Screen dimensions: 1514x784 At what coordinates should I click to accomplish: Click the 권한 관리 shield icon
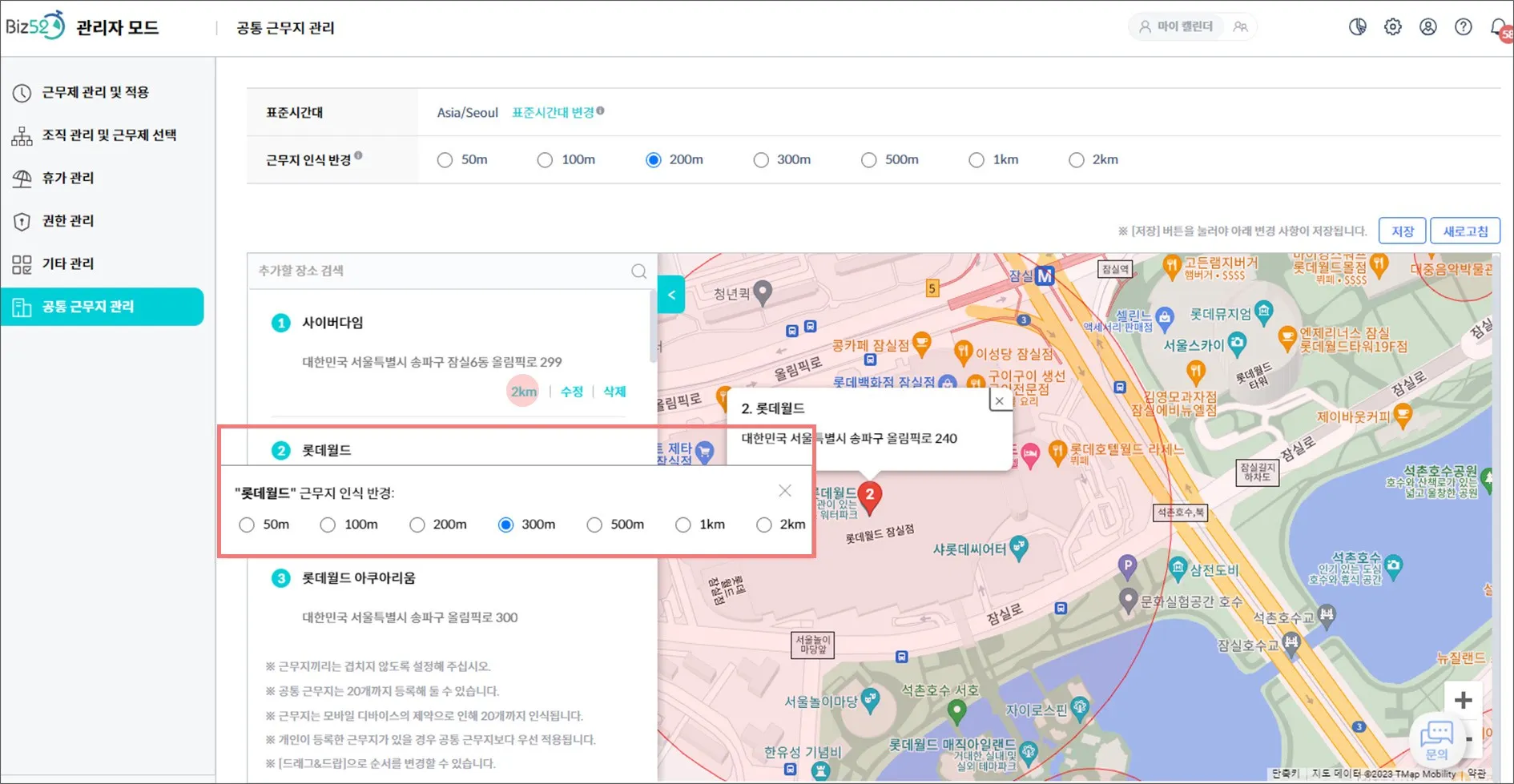click(22, 221)
